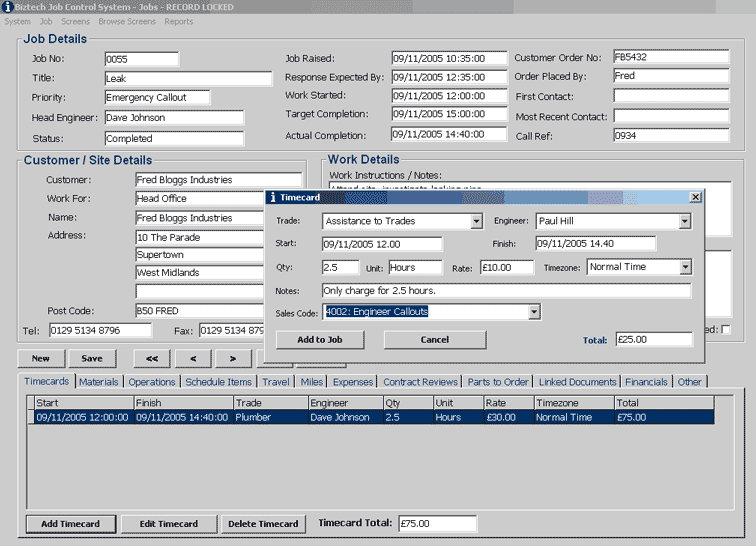Open the Reports menu
This screenshot has height=546, width=756.
click(178, 22)
